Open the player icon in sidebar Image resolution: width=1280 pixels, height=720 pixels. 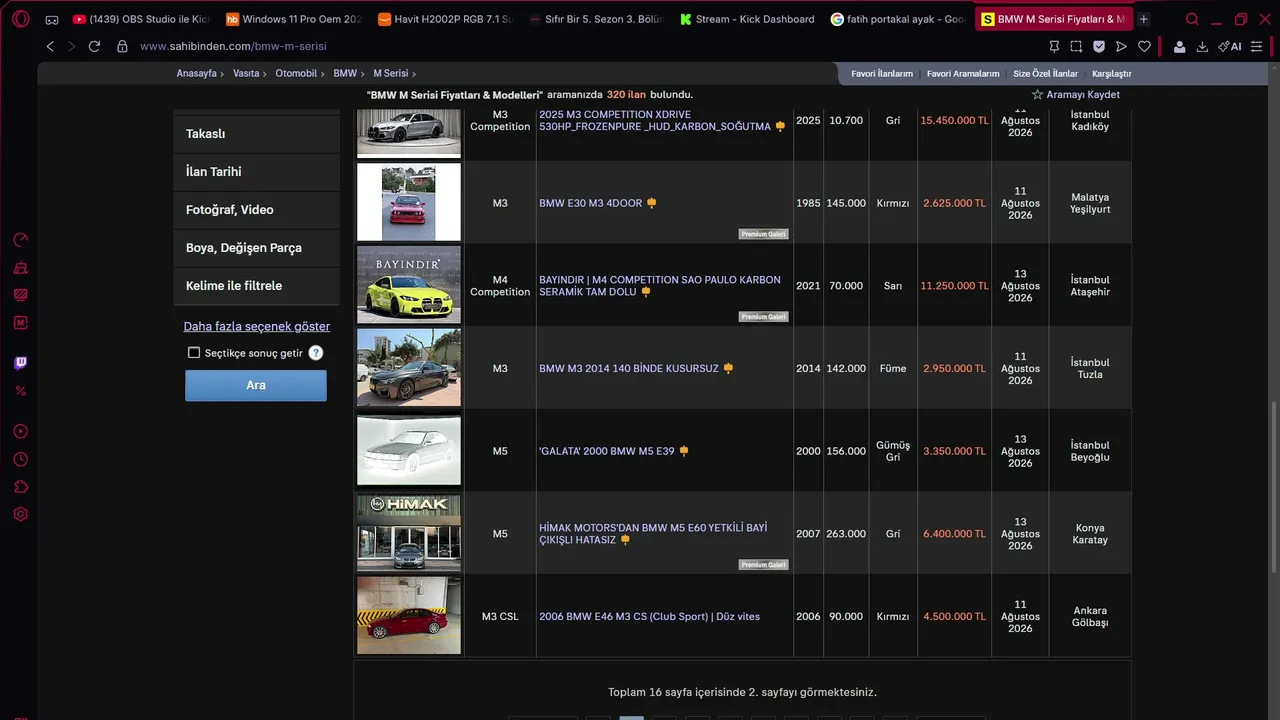pos(20,432)
